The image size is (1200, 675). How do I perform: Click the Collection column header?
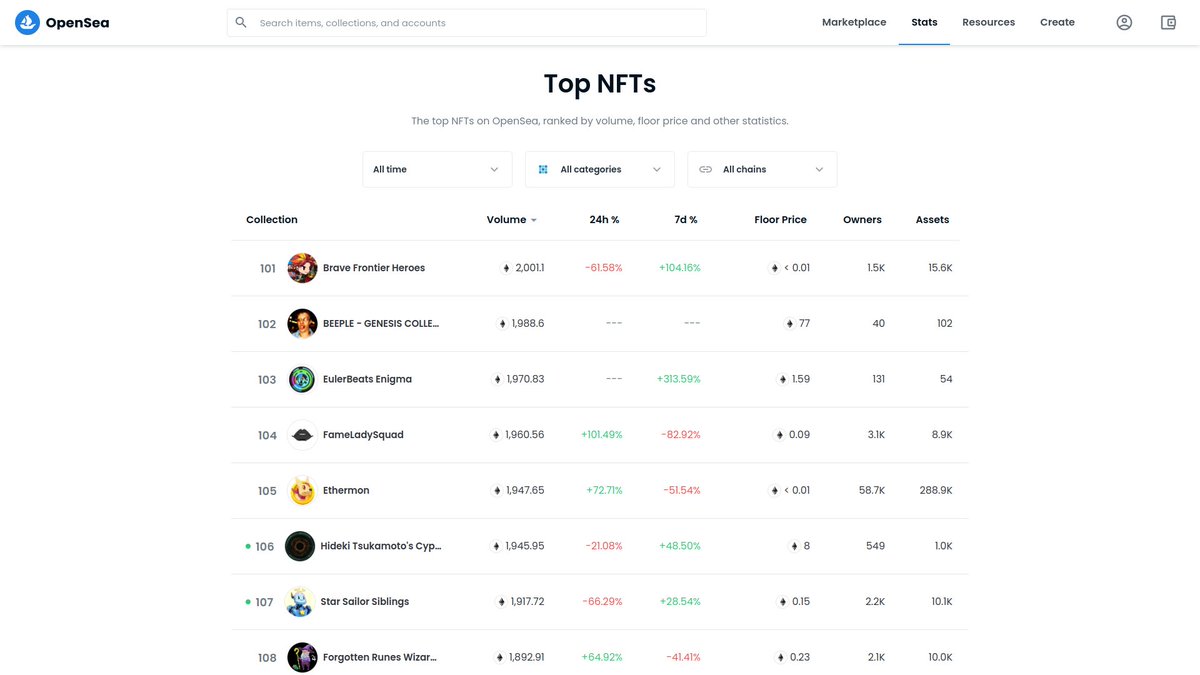click(x=272, y=220)
